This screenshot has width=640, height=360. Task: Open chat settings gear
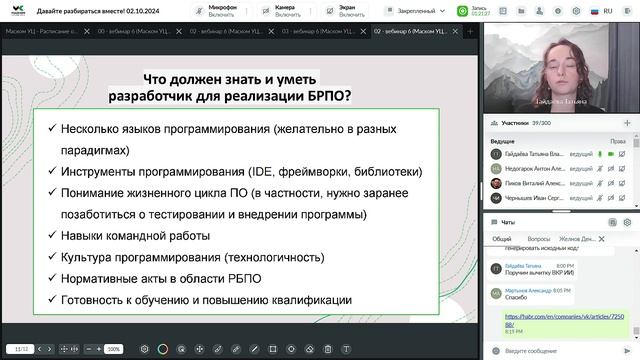click(x=627, y=222)
